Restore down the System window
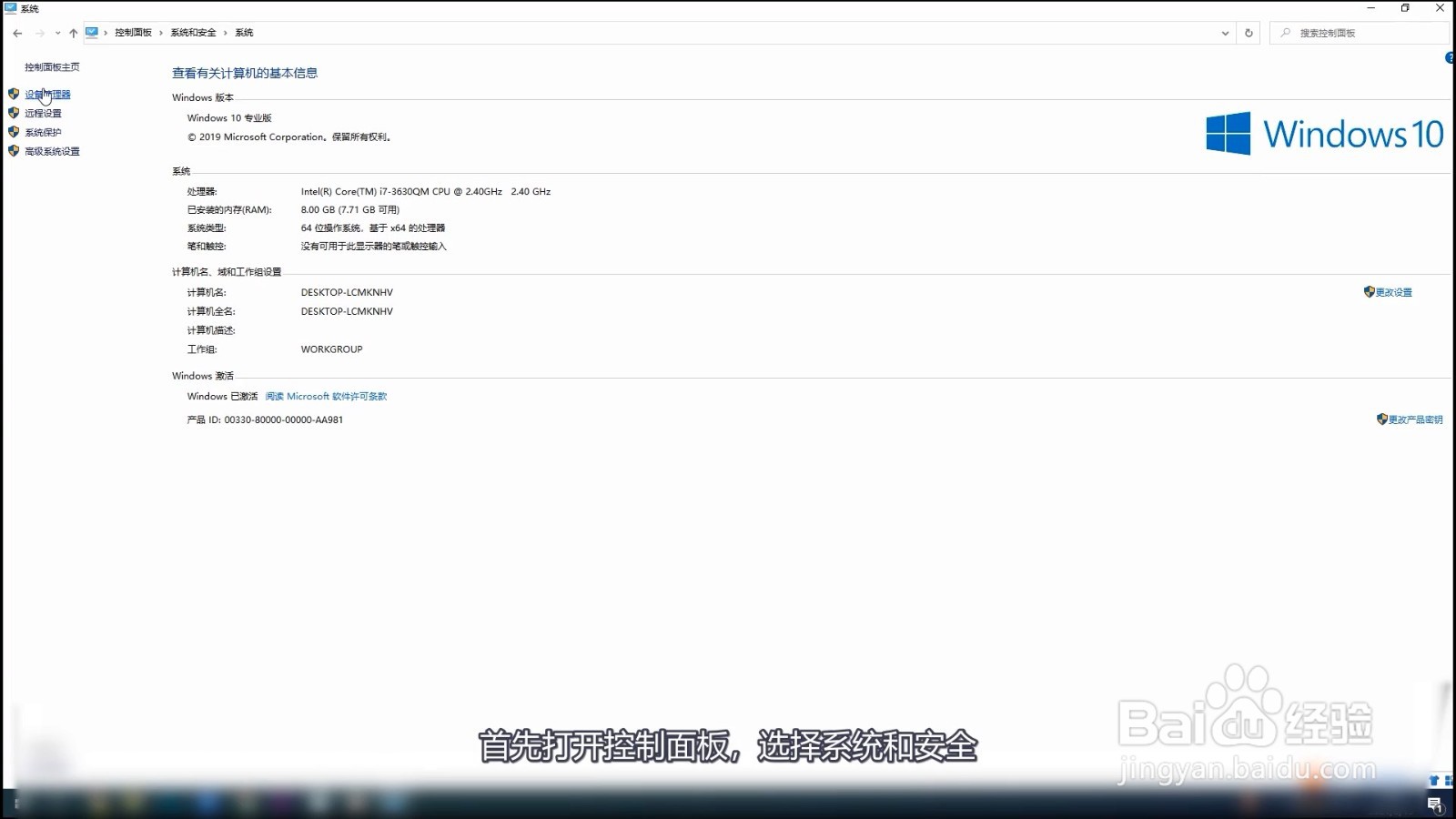Image resolution: width=1456 pixels, height=819 pixels. pos(1405,8)
